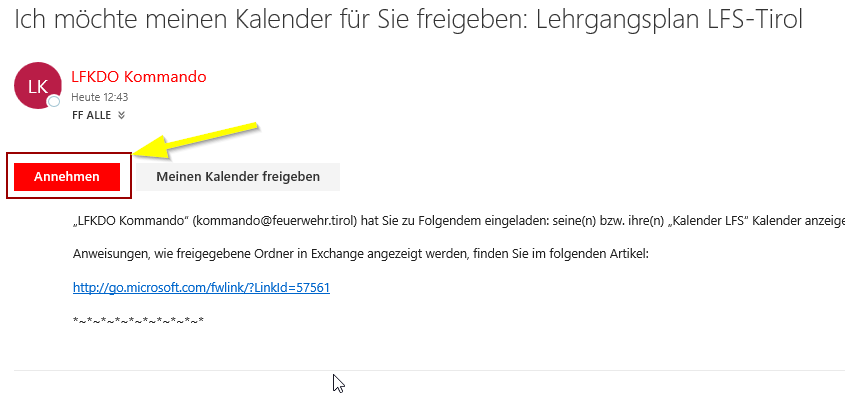Click the Meinen Kalender freigeben button
Screen dimensions: 845x401
tap(238, 177)
